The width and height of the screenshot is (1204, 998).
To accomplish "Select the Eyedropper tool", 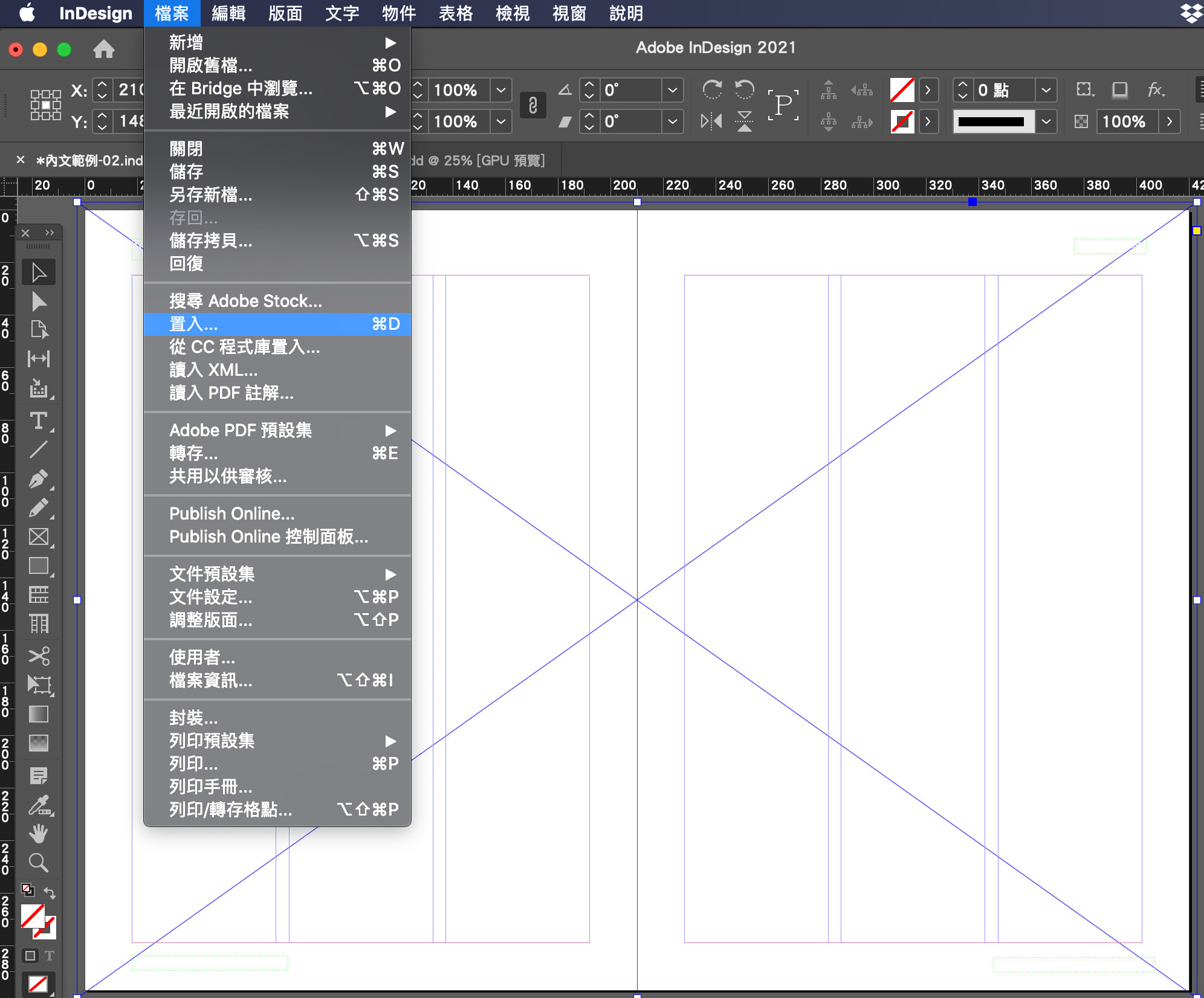I will point(39,805).
